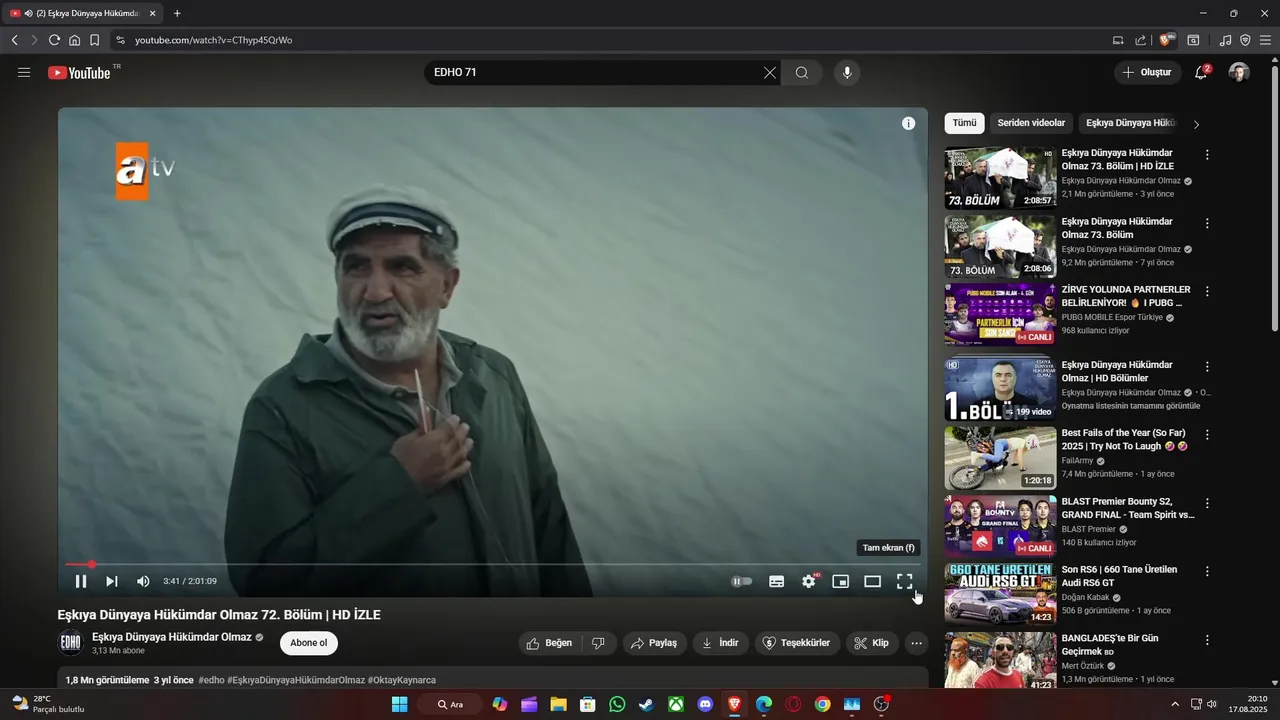
Task: Show more filter chips with arrow
Action: pos(1196,124)
